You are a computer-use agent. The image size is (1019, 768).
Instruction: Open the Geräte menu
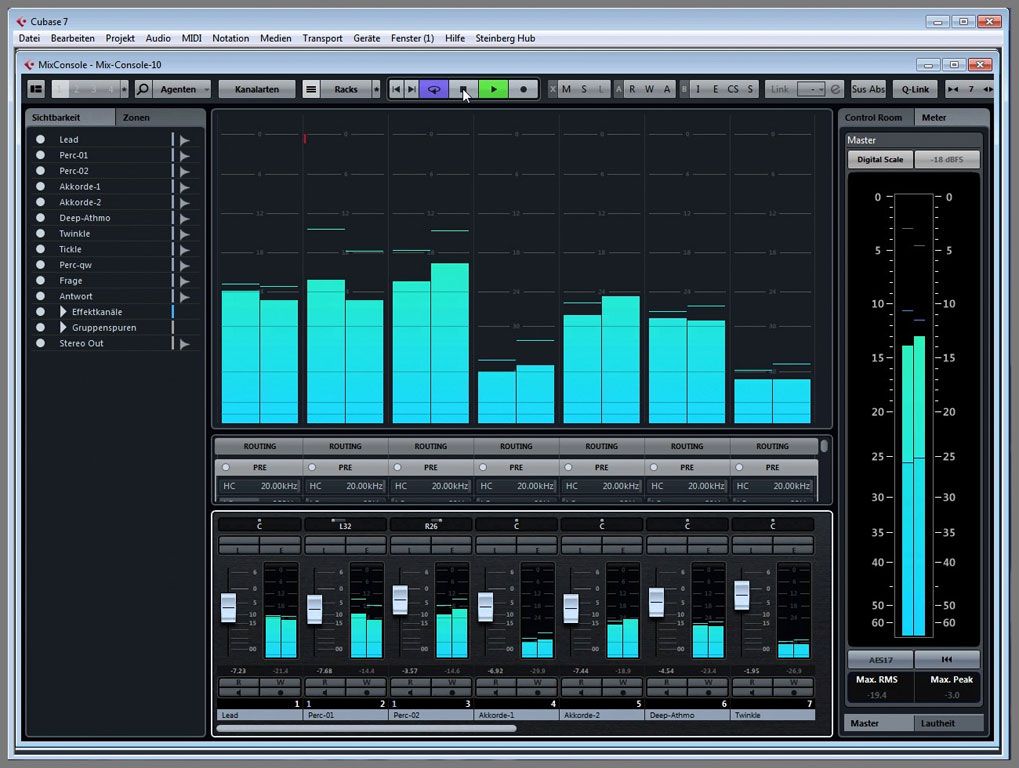click(x=367, y=38)
